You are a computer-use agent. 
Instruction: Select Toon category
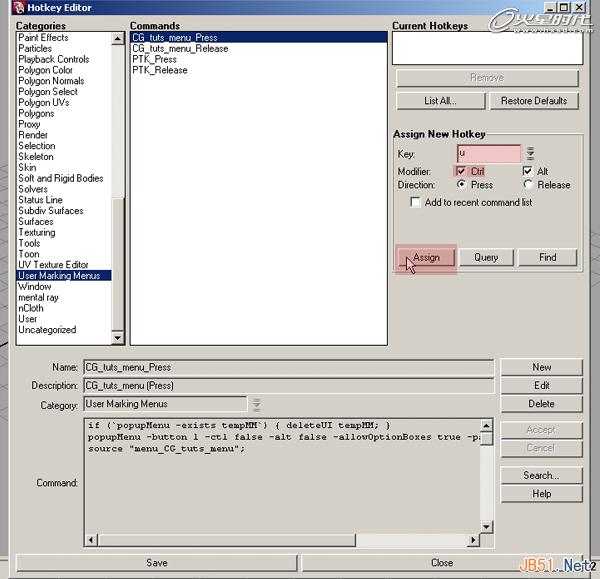[x=64, y=254]
